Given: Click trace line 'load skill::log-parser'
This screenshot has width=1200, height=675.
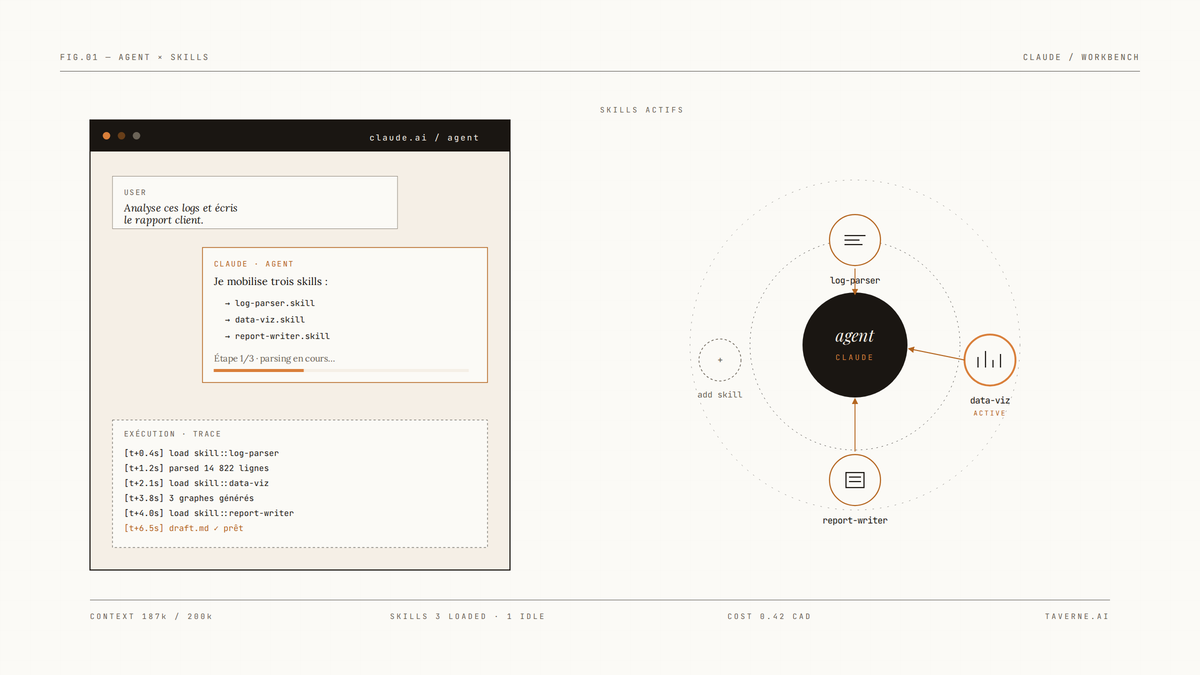Looking at the screenshot, I should [x=201, y=453].
